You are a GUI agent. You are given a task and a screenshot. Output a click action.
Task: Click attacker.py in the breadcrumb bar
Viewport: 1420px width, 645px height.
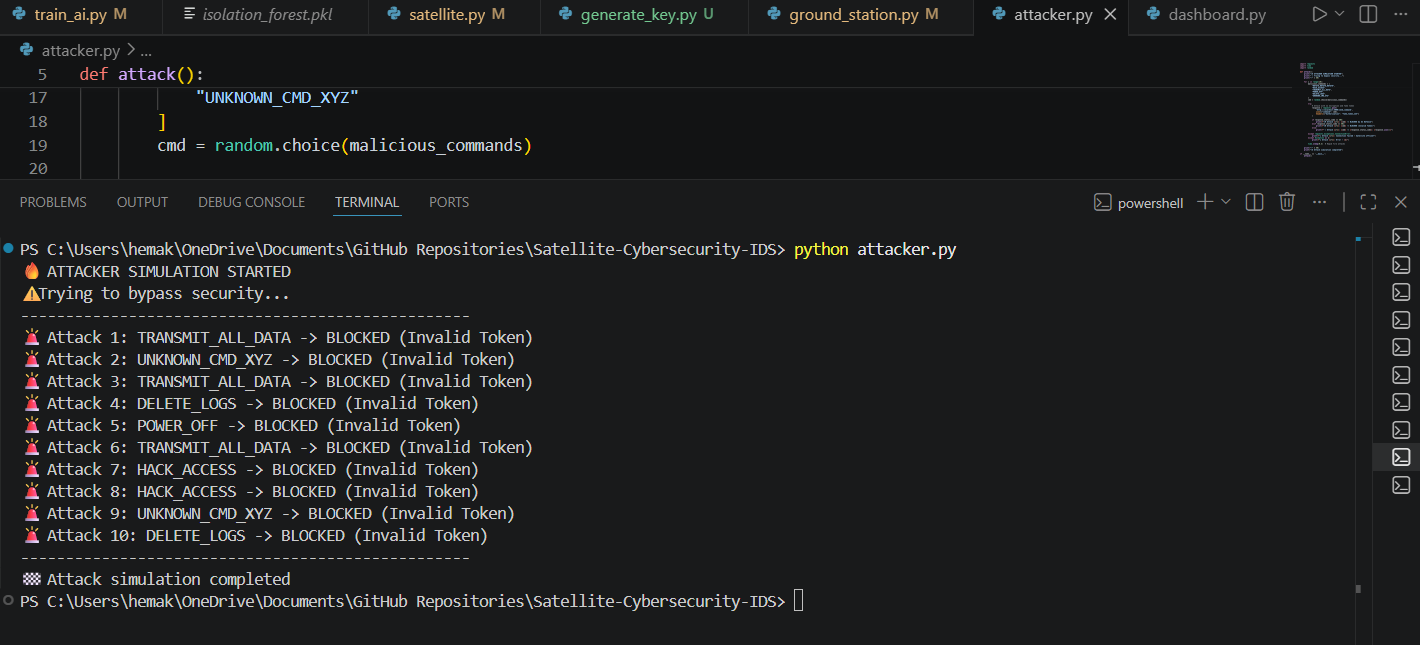tap(80, 50)
